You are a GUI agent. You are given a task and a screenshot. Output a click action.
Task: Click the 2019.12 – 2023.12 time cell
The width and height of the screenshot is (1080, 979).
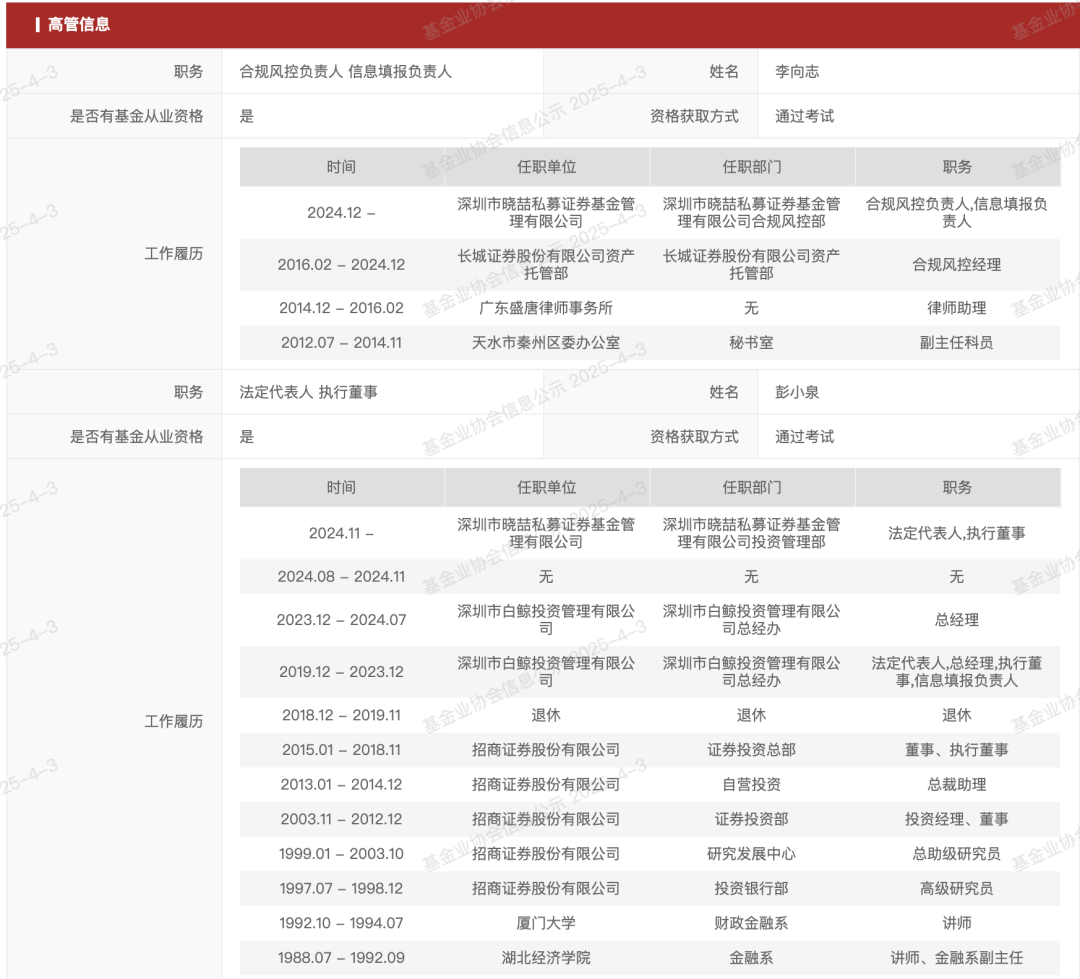tap(341, 672)
